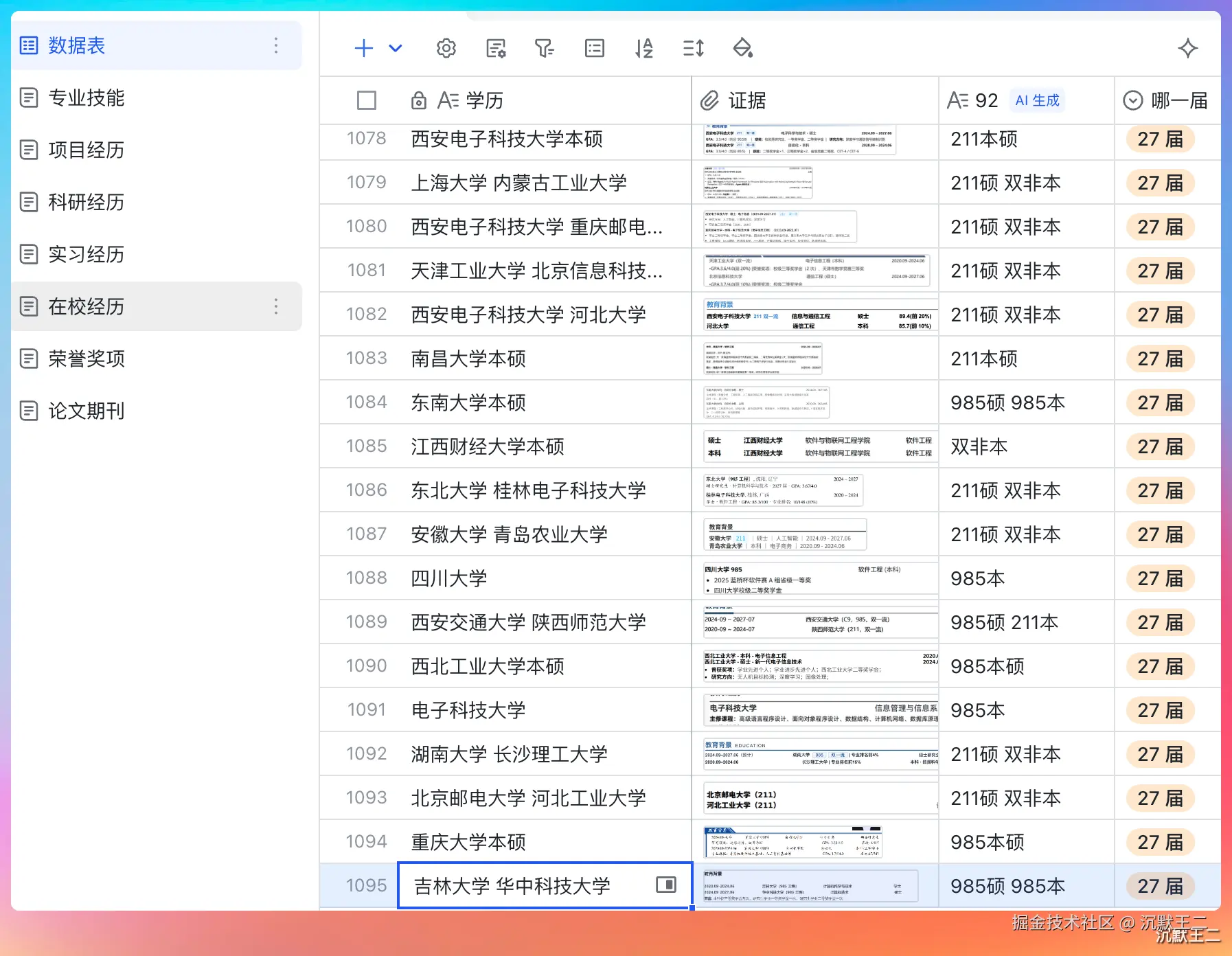Click the 92 column header
Image resolution: width=1232 pixels, height=956 pixels.
click(1027, 100)
